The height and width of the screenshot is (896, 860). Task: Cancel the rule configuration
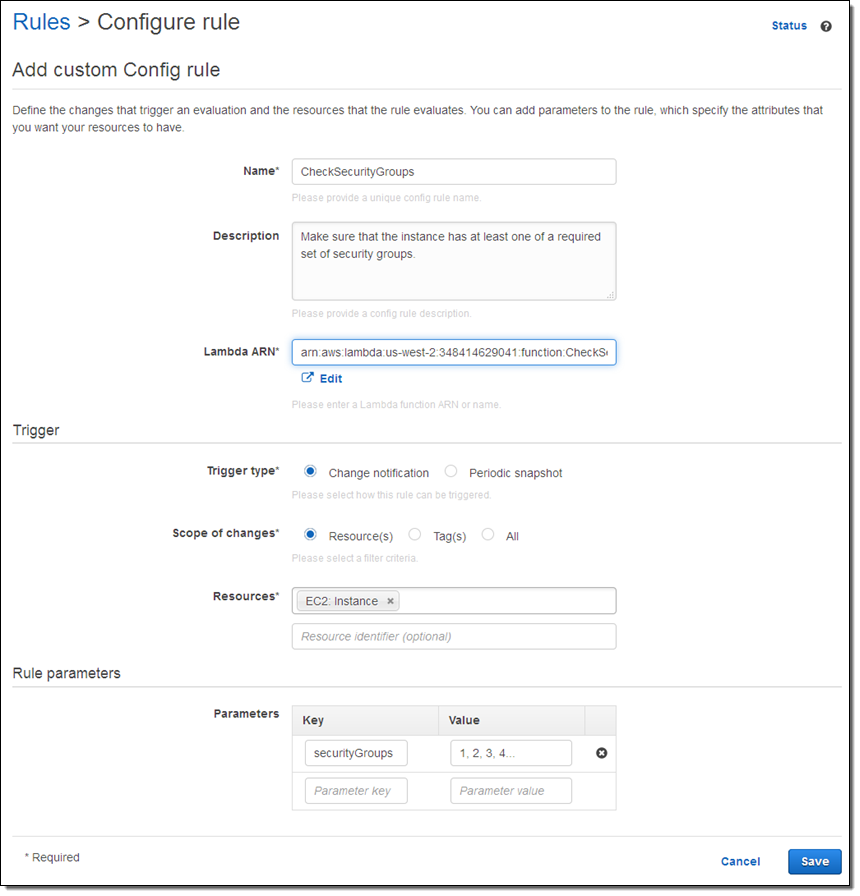tap(740, 861)
